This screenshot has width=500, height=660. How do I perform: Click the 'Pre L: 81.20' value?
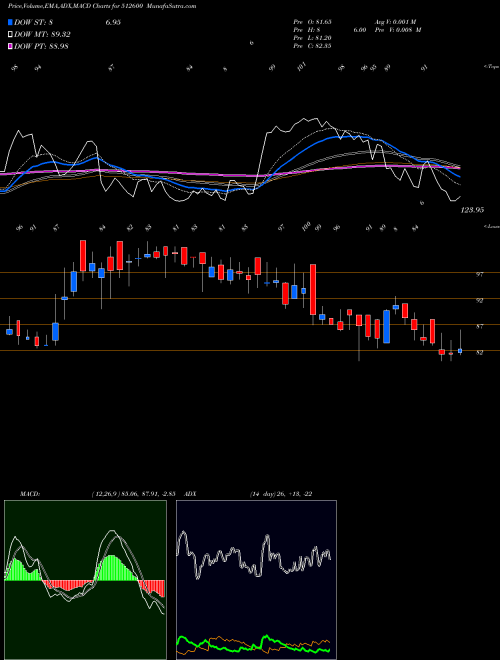312,37
